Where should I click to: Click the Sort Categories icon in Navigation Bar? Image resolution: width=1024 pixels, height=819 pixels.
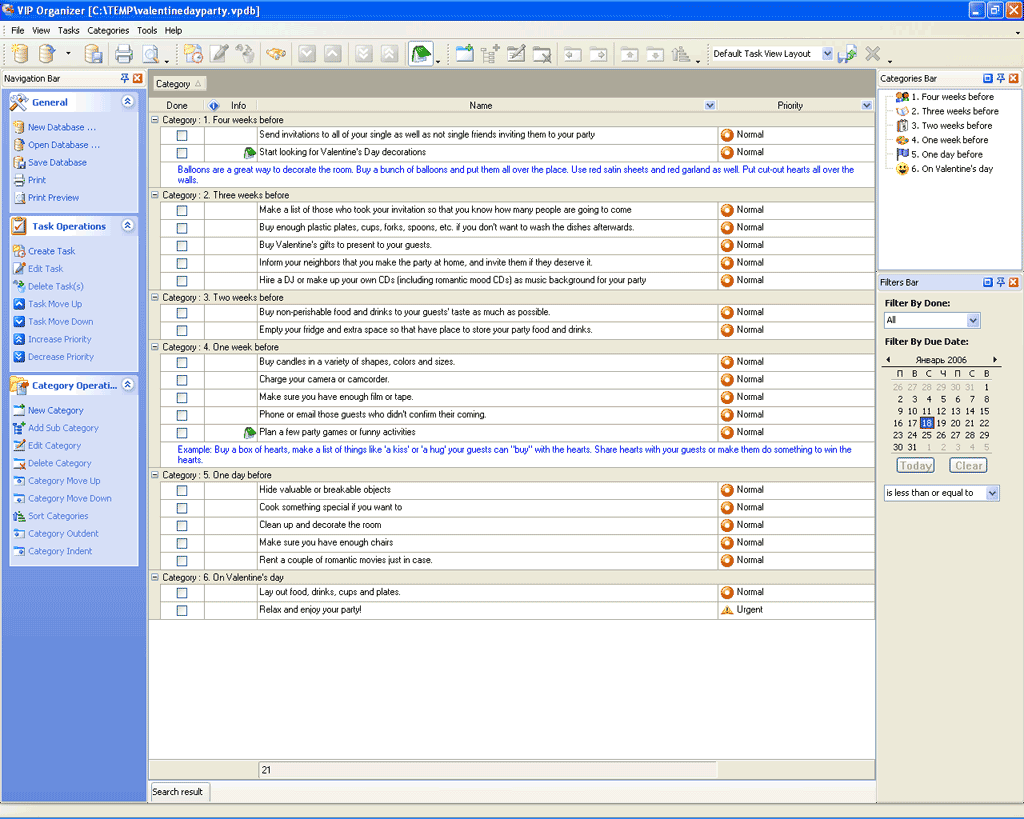19,516
